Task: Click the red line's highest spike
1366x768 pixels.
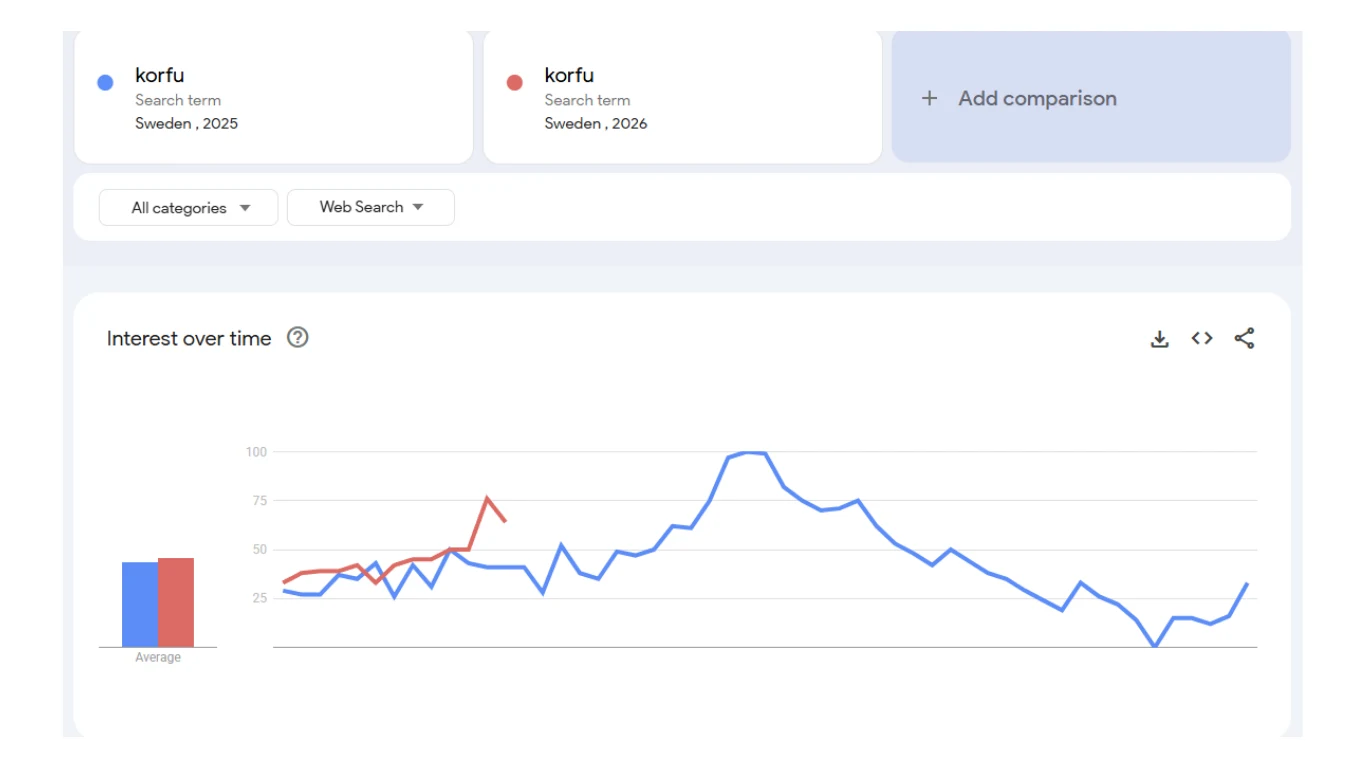Action: click(x=487, y=494)
